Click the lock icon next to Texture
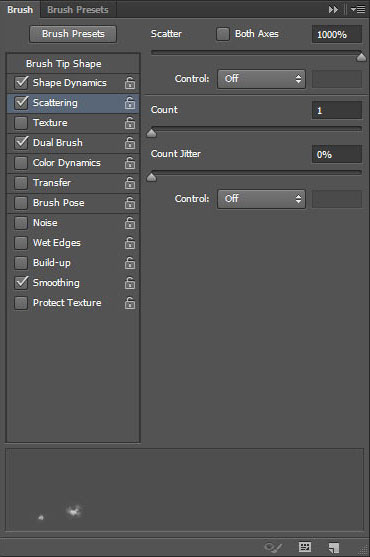 [130, 123]
